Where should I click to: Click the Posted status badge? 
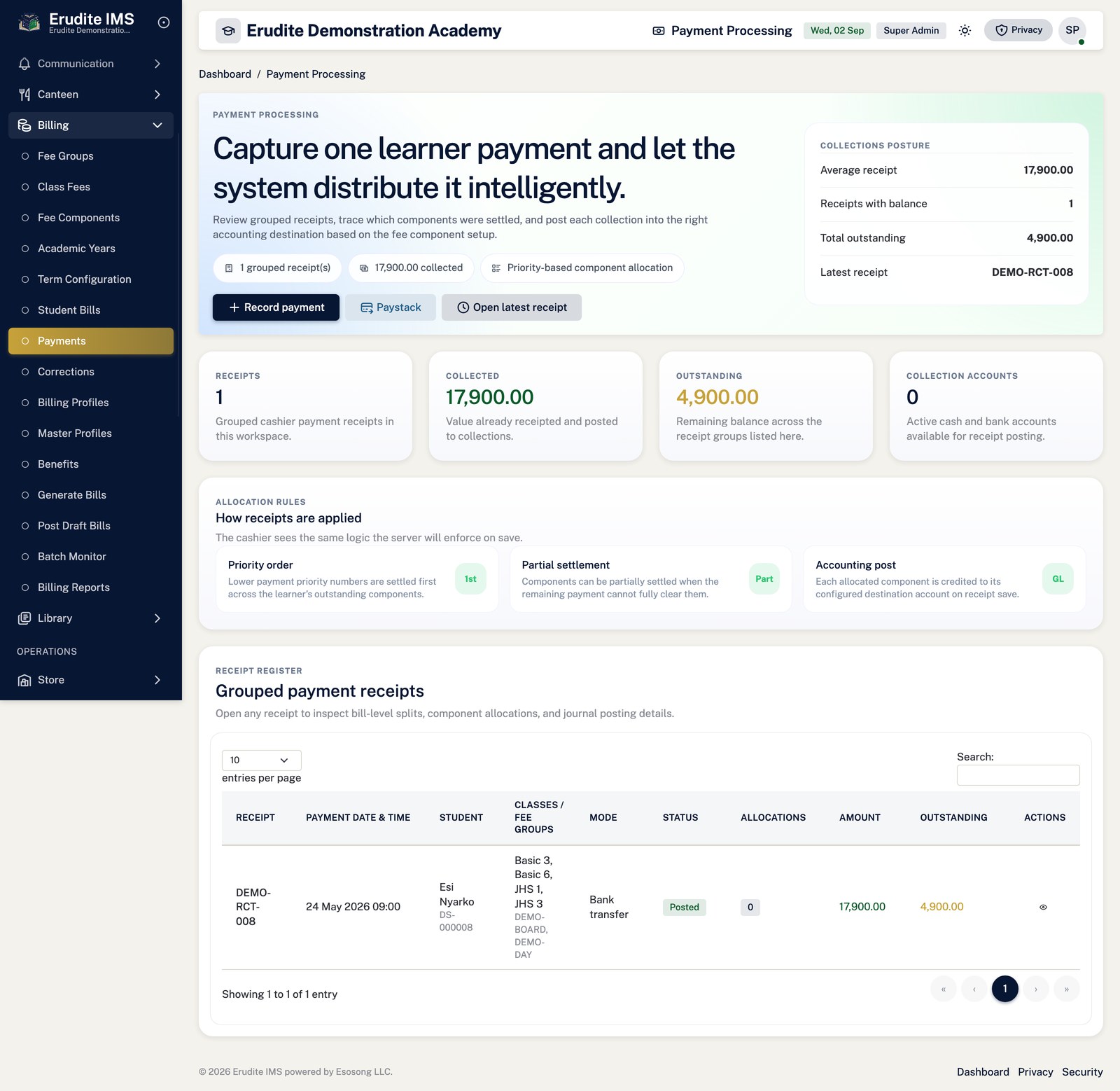point(685,908)
